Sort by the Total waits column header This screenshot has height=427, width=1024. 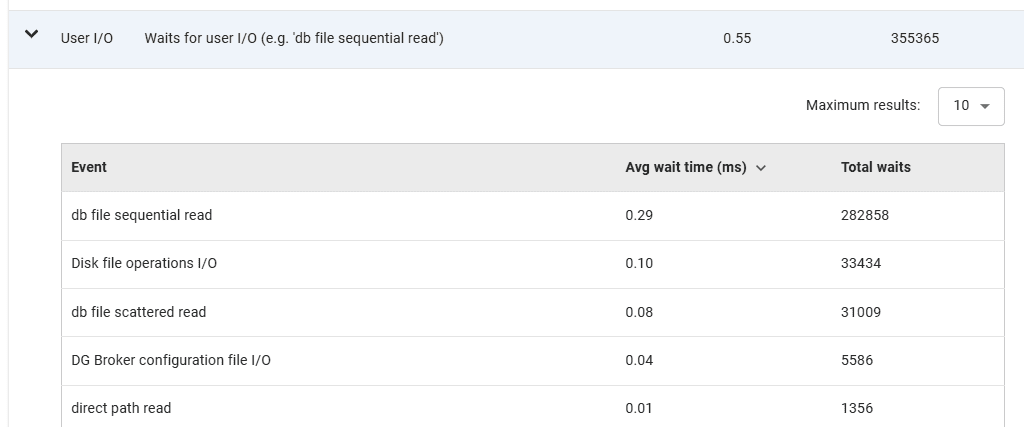(x=875, y=167)
